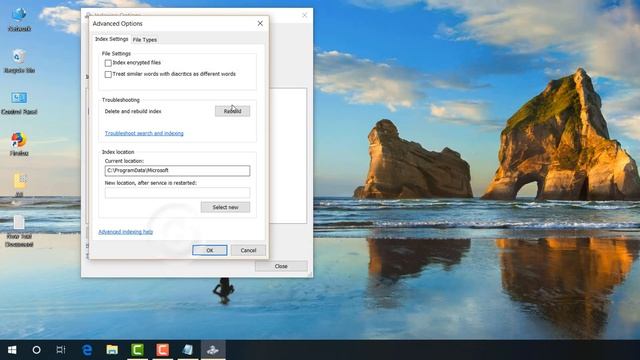
Task: Open the Windows Start menu
Action: [x=12, y=350]
